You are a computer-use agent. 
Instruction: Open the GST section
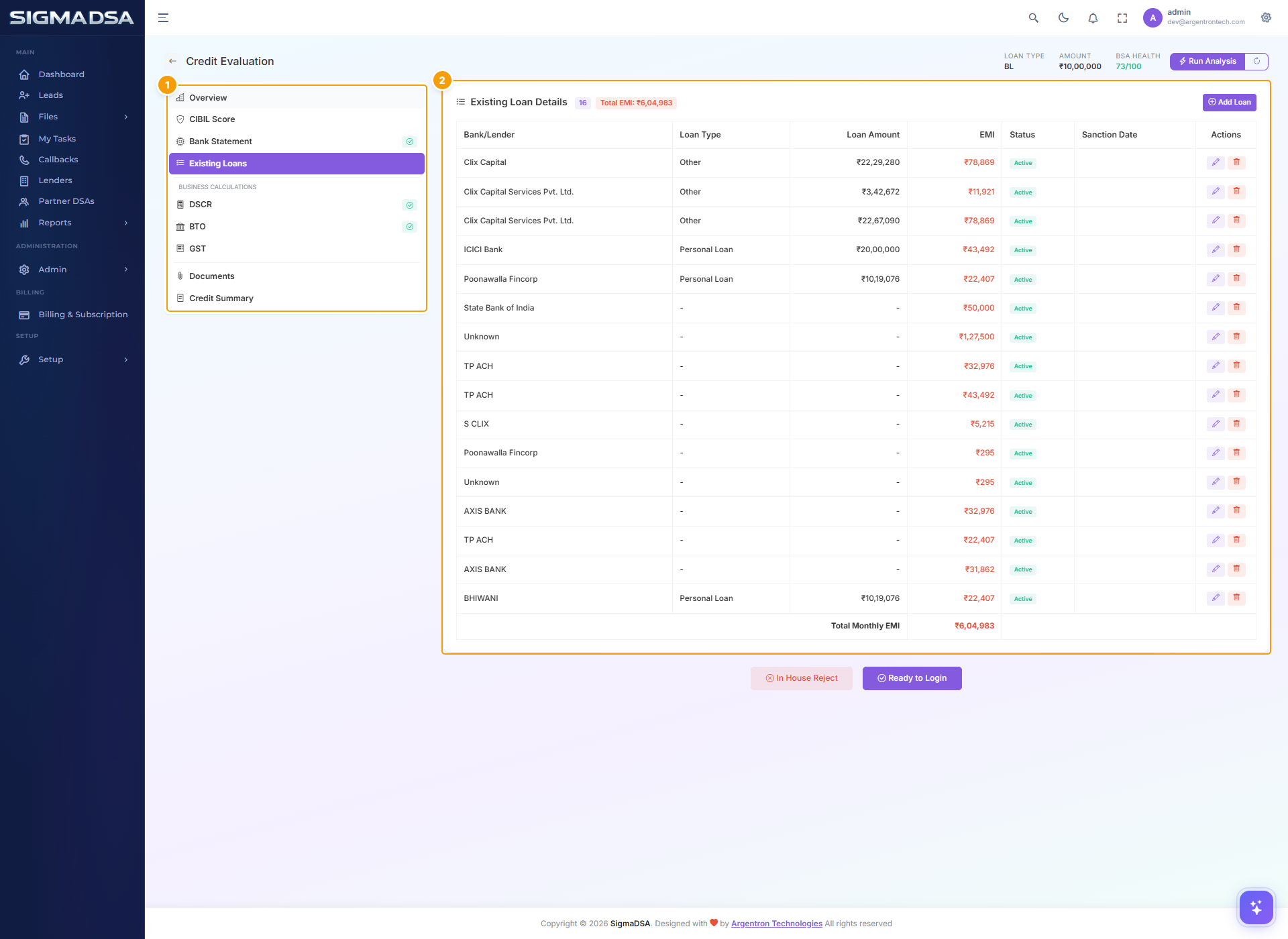[x=297, y=249]
